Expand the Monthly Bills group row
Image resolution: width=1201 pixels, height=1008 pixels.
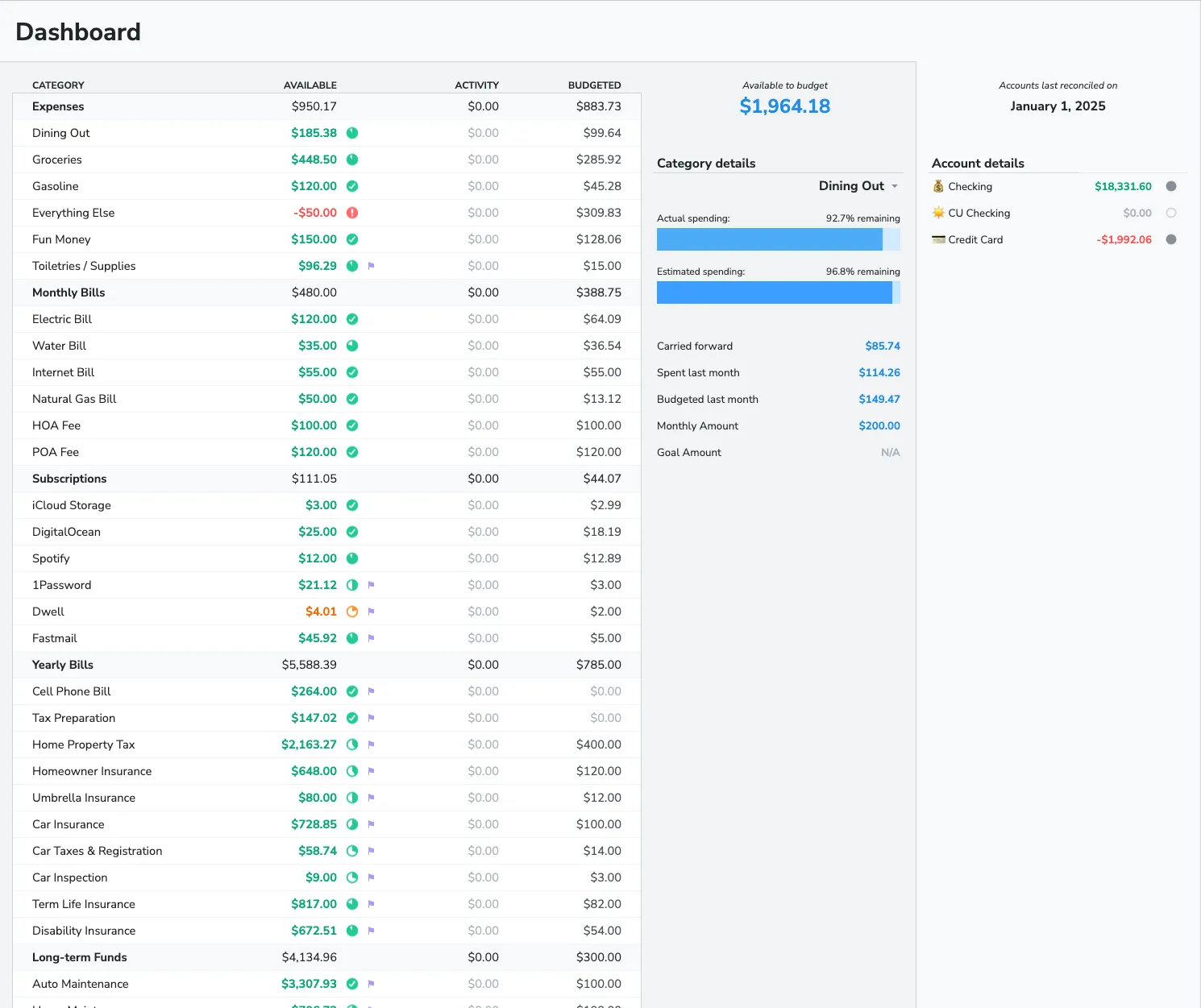[x=69, y=292]
